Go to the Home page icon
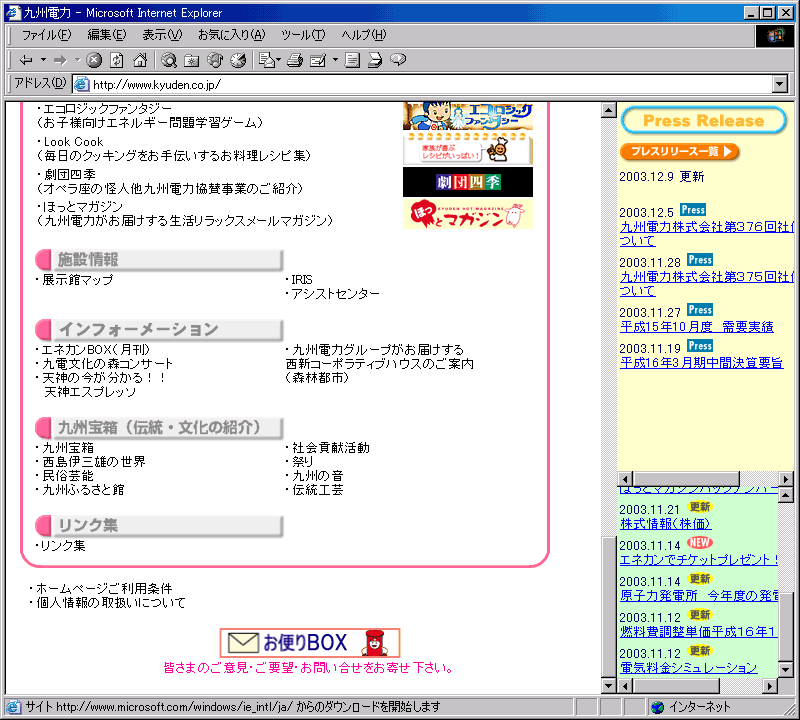The width and height of the screenshot is (800, 720). 140,60
